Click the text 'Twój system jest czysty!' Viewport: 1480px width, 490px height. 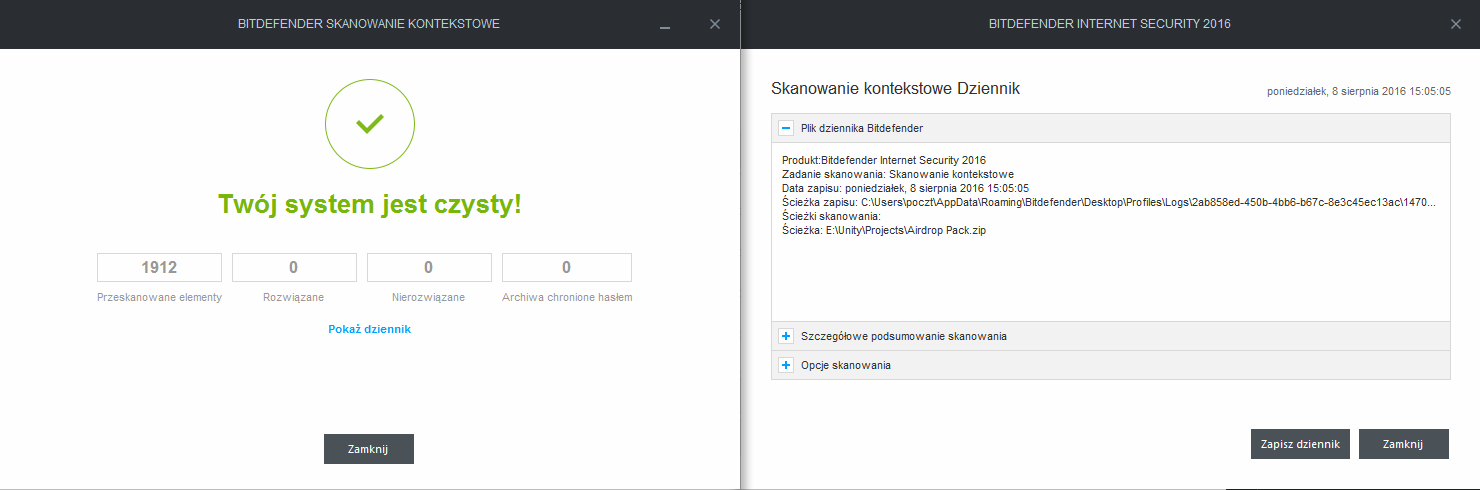[370, 205]
